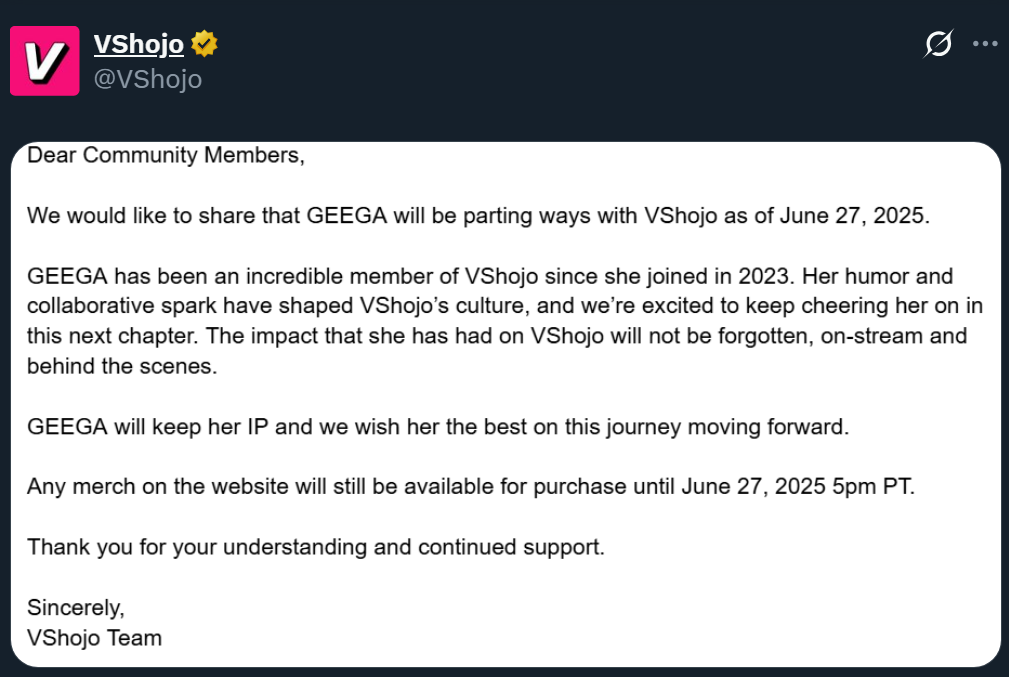Click the "Dear Community Members," greeting line

(x=166, y=155)
